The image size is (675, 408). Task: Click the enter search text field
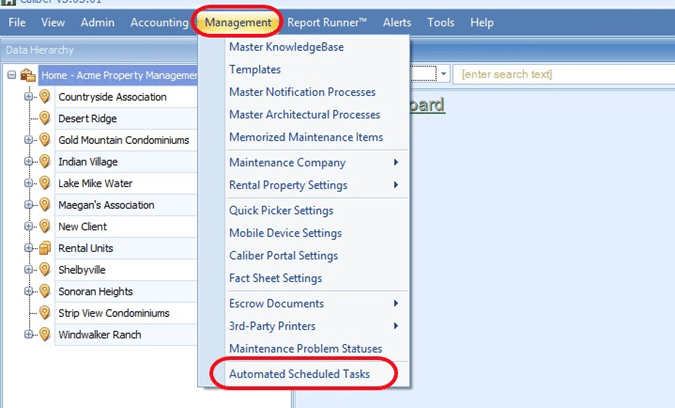pyautogui.click(x=564, y=74)
